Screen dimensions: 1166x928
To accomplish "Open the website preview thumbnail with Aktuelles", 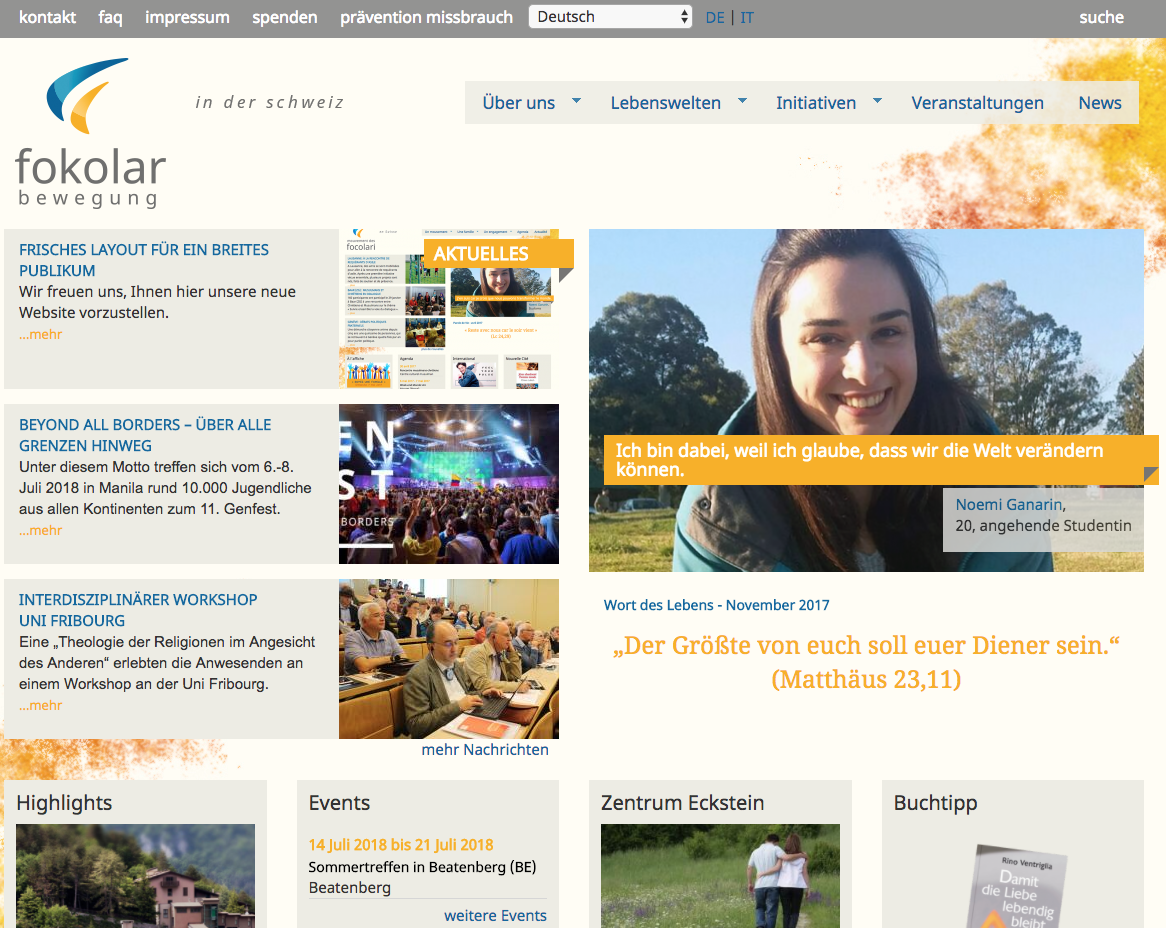I will (449, 309).
